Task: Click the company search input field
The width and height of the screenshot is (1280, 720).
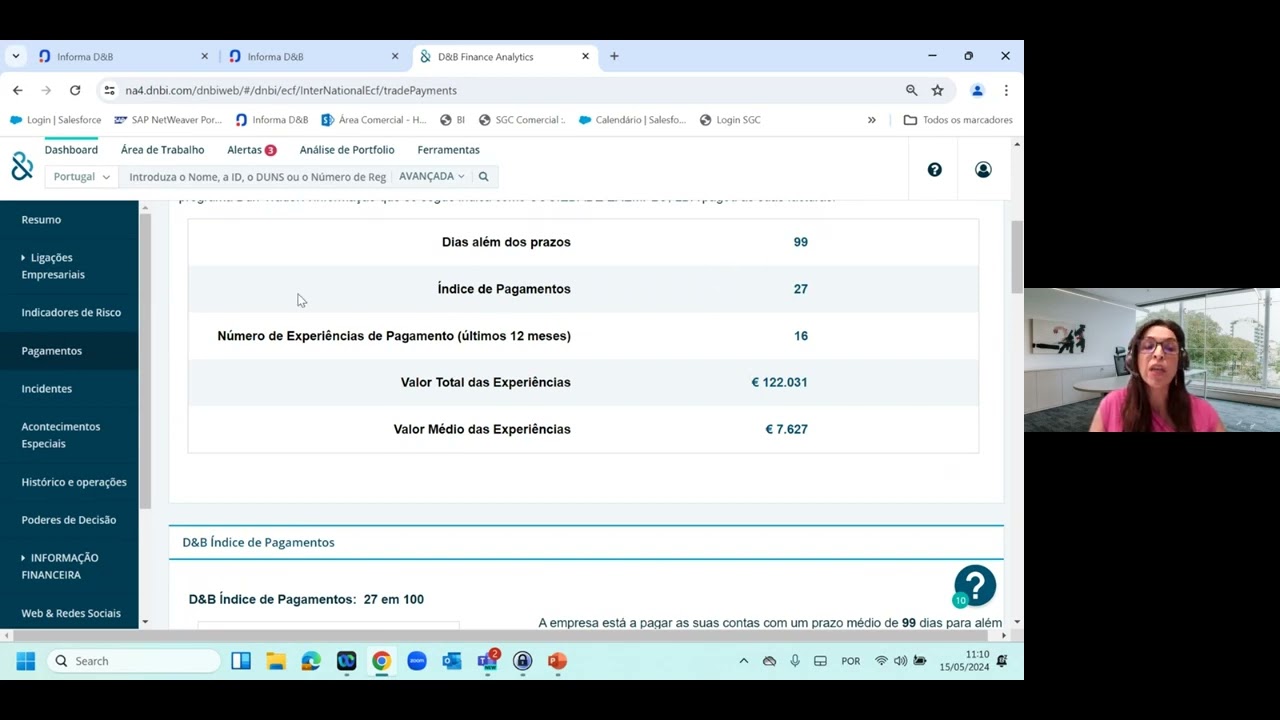Action: [x=257, y=177]
